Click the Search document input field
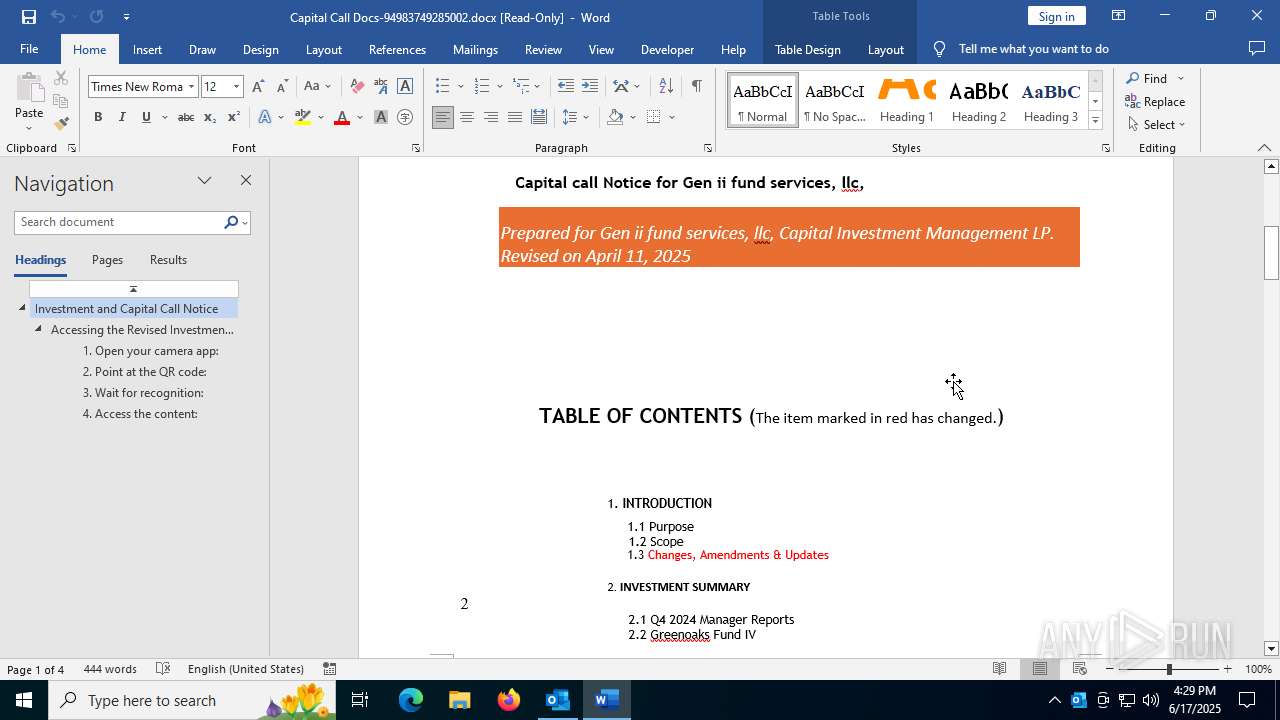 (119, 222)
